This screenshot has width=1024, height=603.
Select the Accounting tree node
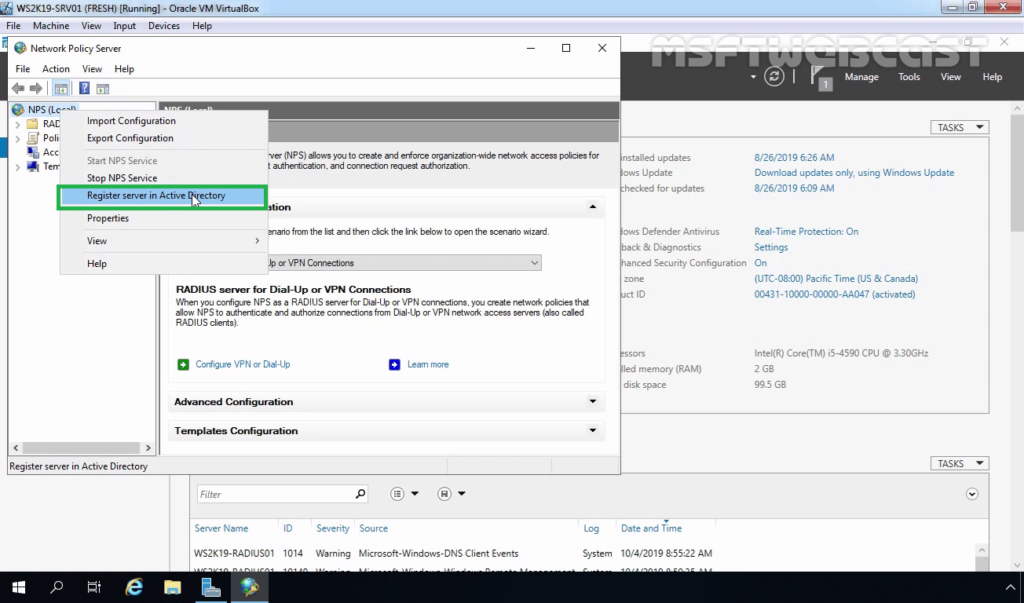[x=42, y=152]
